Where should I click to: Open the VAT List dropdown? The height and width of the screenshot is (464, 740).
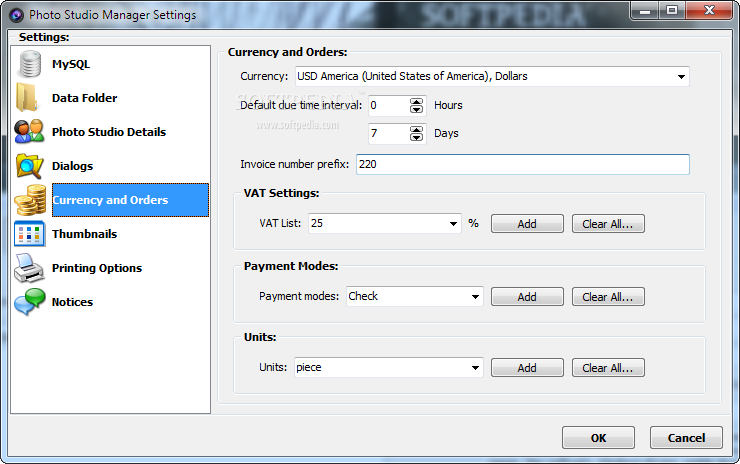453,223
